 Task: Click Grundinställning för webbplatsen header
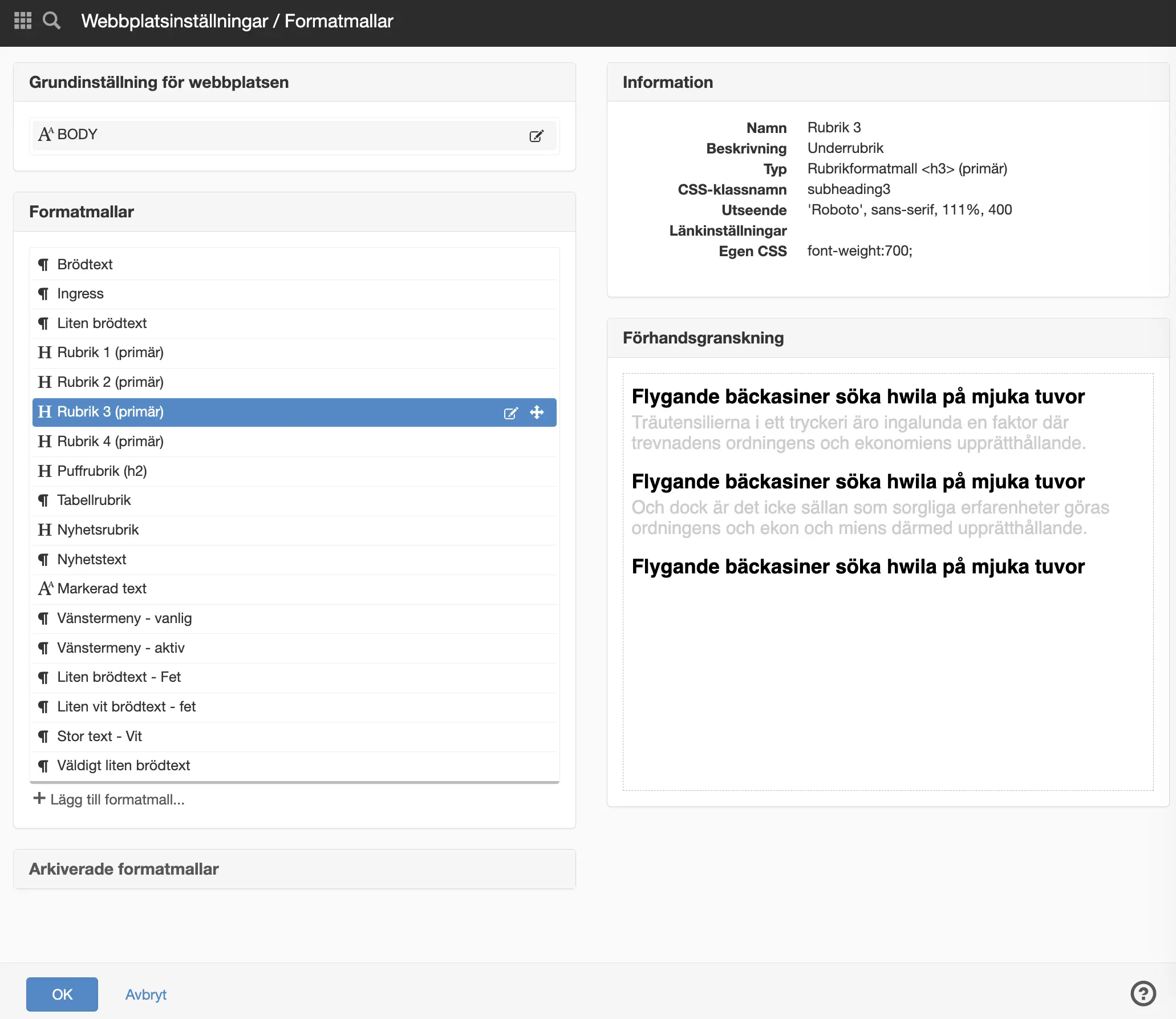[294, 82]
